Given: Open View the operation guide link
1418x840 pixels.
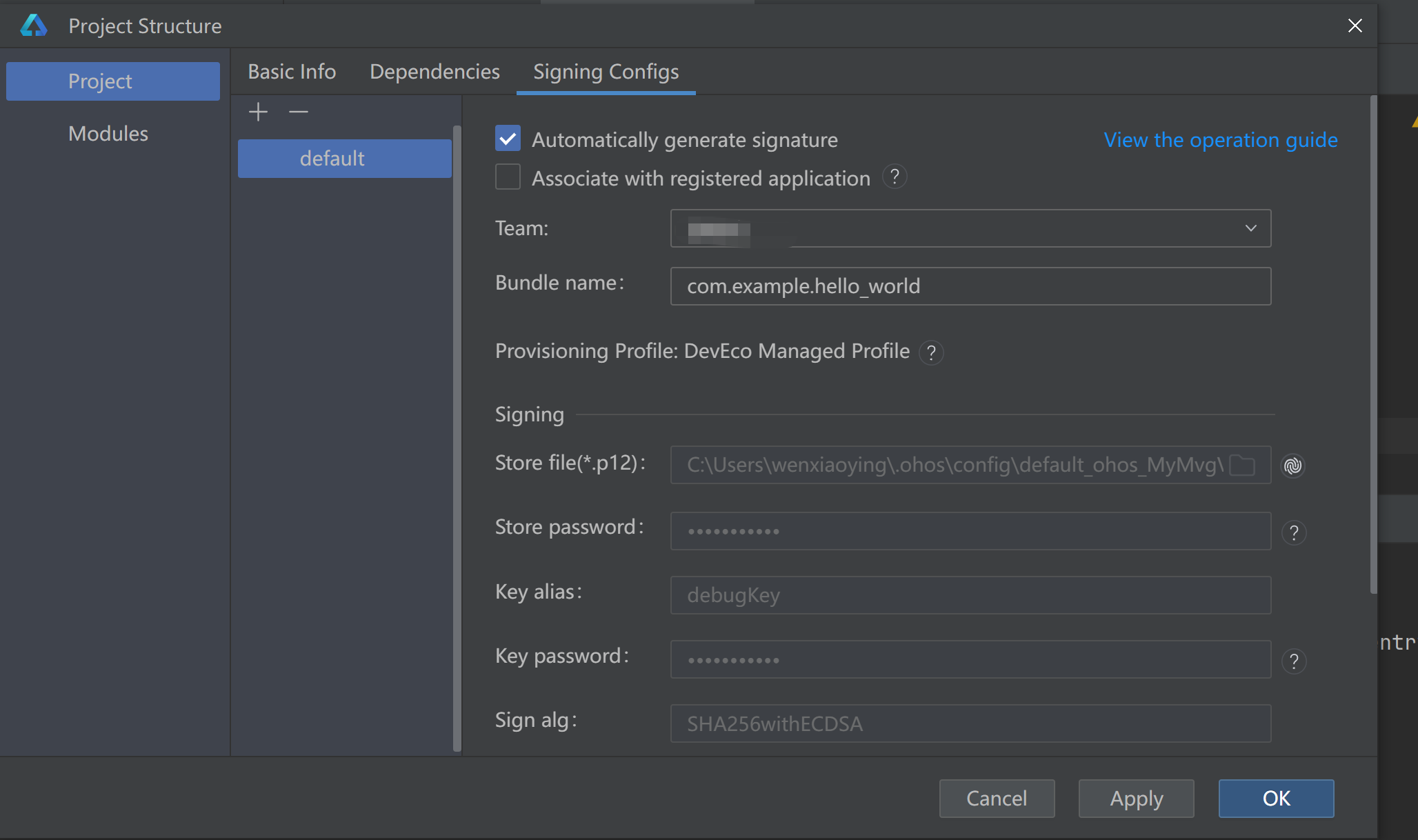Looking at the screenshot, I should [x=1220, y=140].
